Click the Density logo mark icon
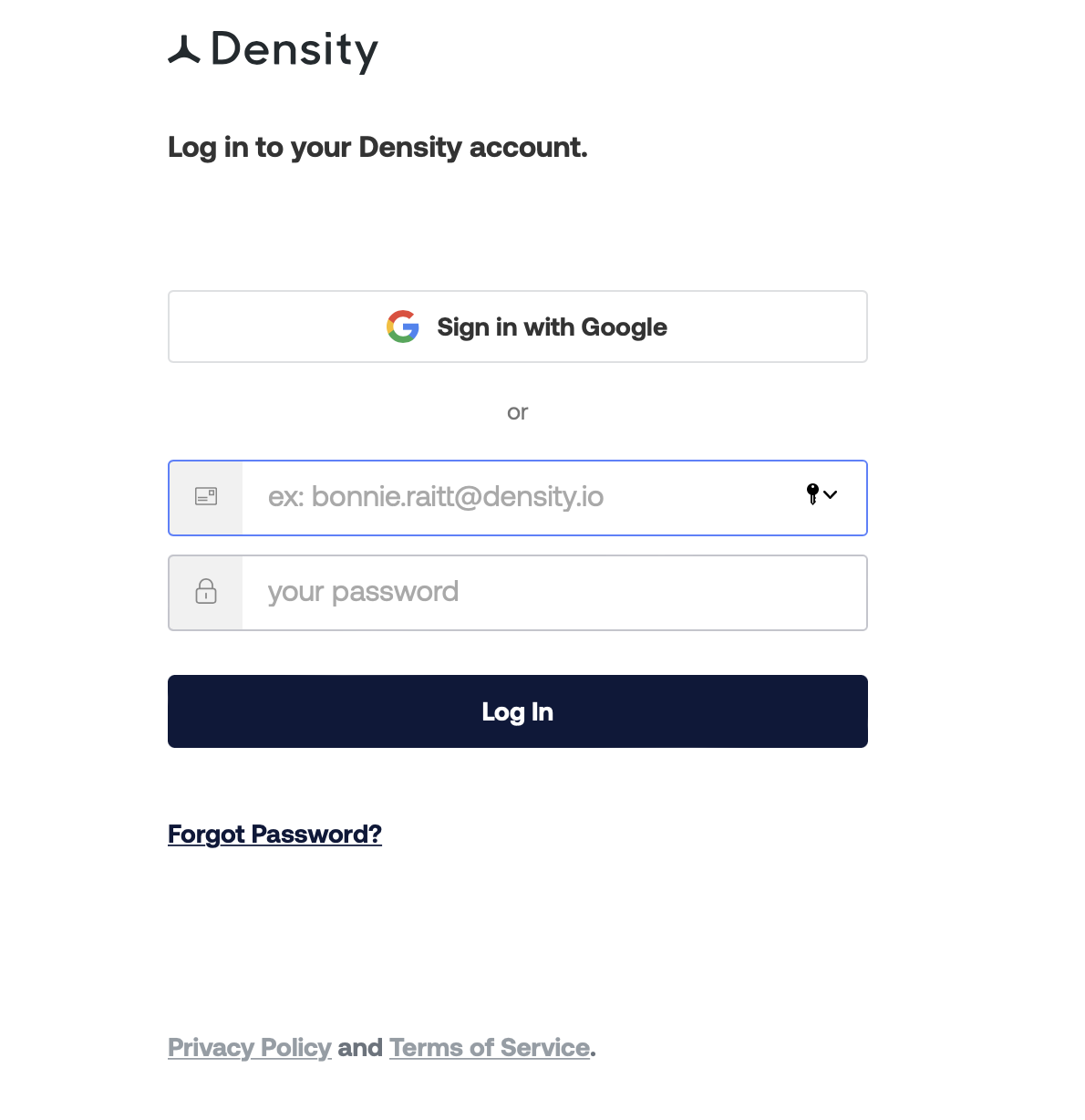This screenshot has height=1120, width=1085. point(184,50)
